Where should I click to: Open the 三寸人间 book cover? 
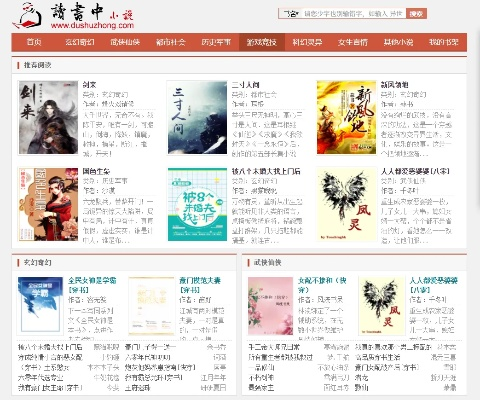[197, 117]
